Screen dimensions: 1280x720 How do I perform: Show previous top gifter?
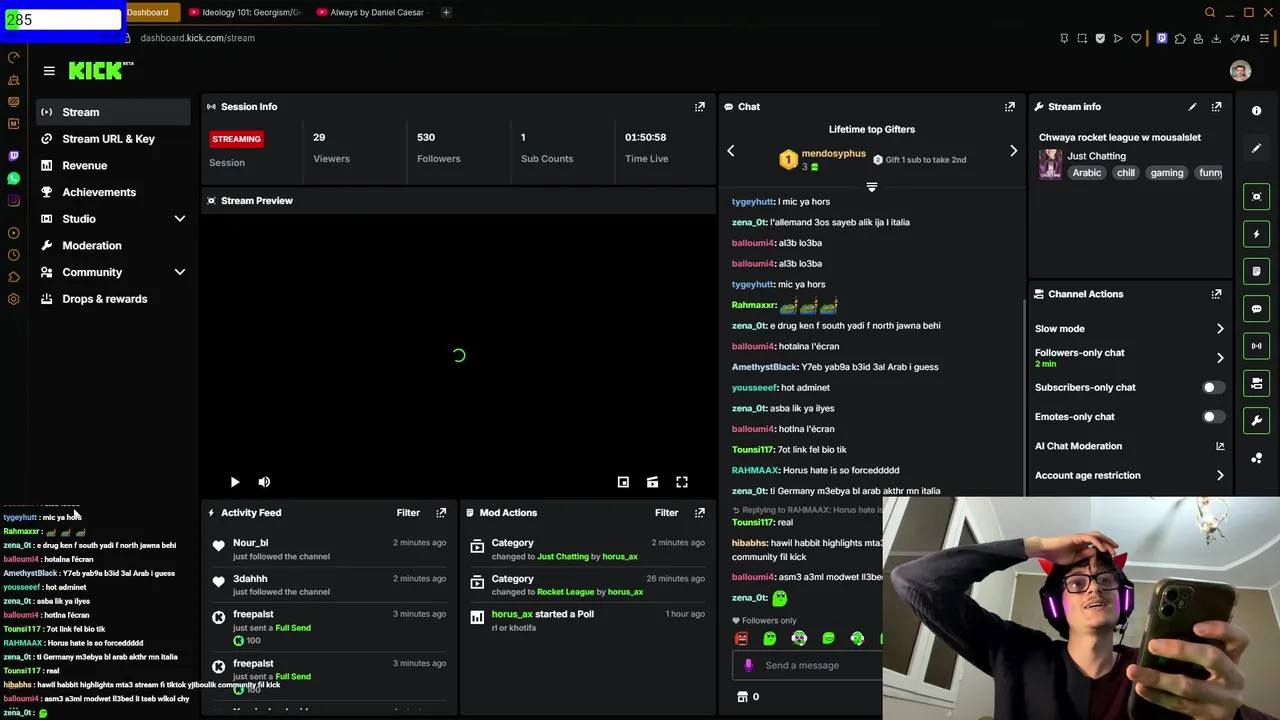(x=731, y=151)
